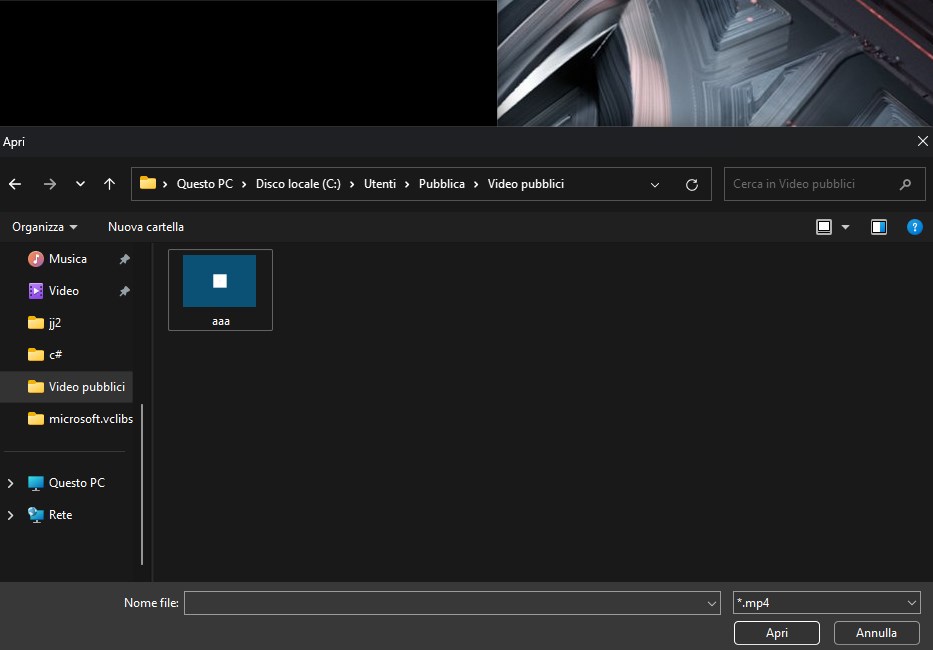Open the file type *.mp4 dropdown
The width and height of the screenshot is (933, 650).
(x=826, y=603)
